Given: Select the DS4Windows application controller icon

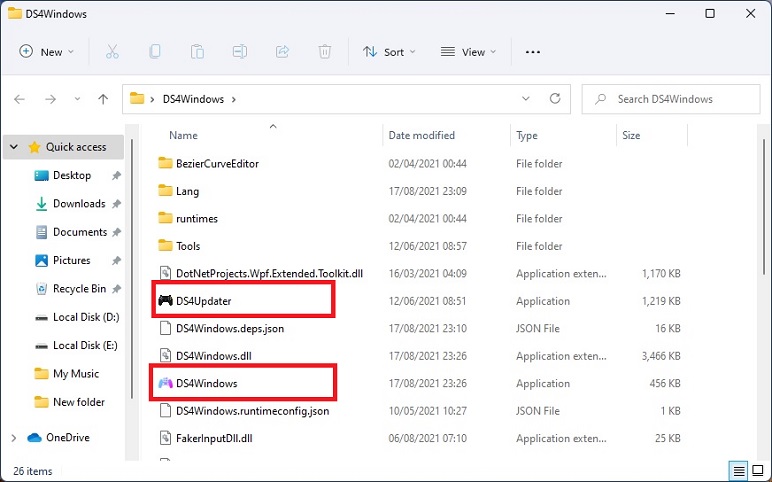Looking at the screenshot, I should (x=165, y=383).
